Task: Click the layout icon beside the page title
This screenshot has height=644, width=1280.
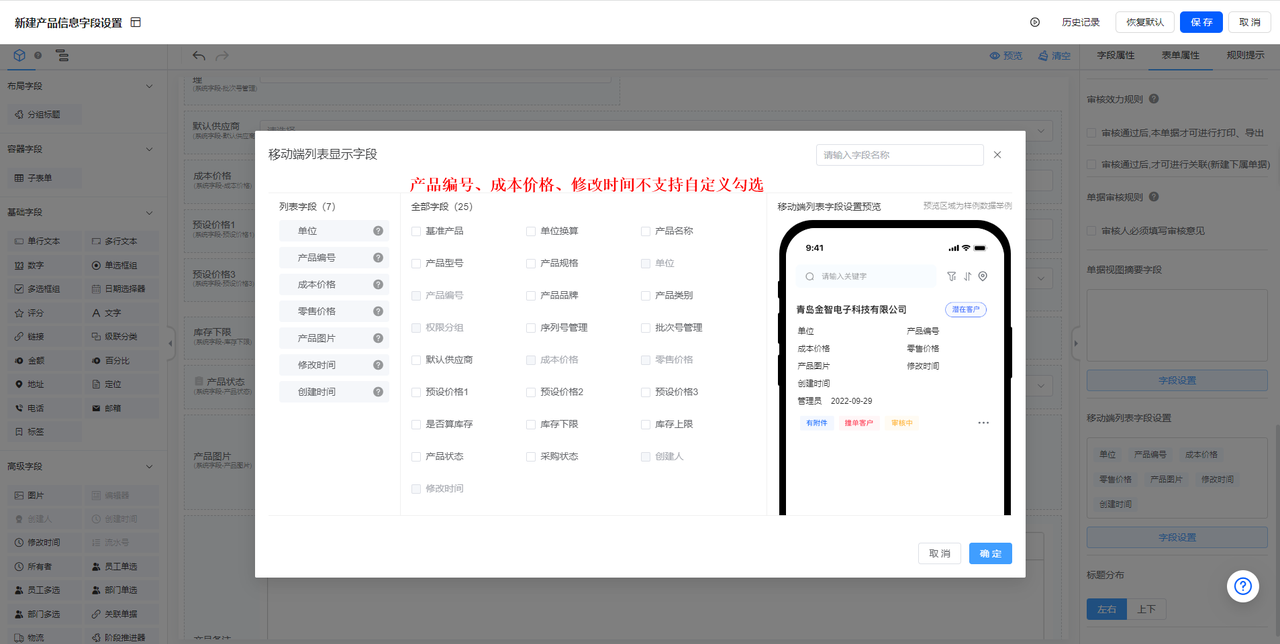Action: (136, 22)
